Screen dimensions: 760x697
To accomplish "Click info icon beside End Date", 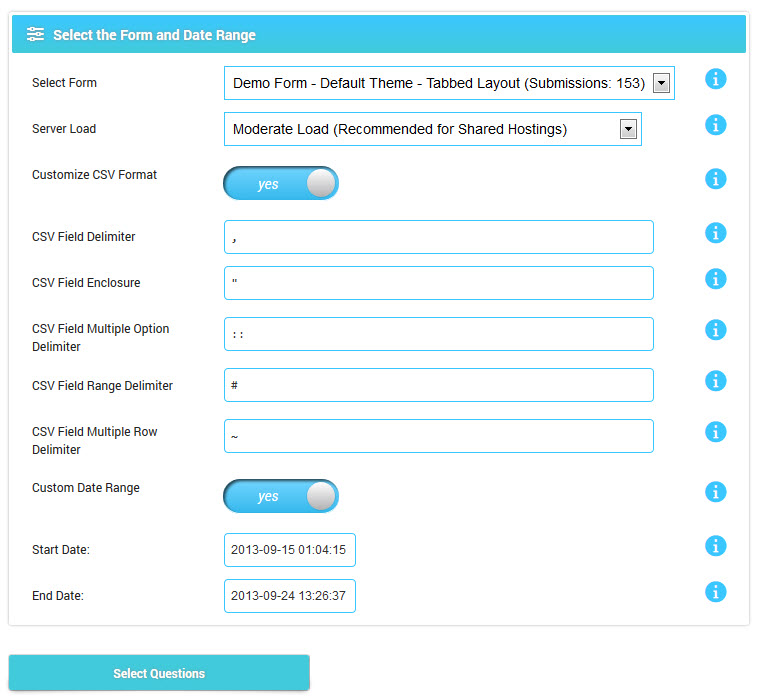I will coord(715,592).
